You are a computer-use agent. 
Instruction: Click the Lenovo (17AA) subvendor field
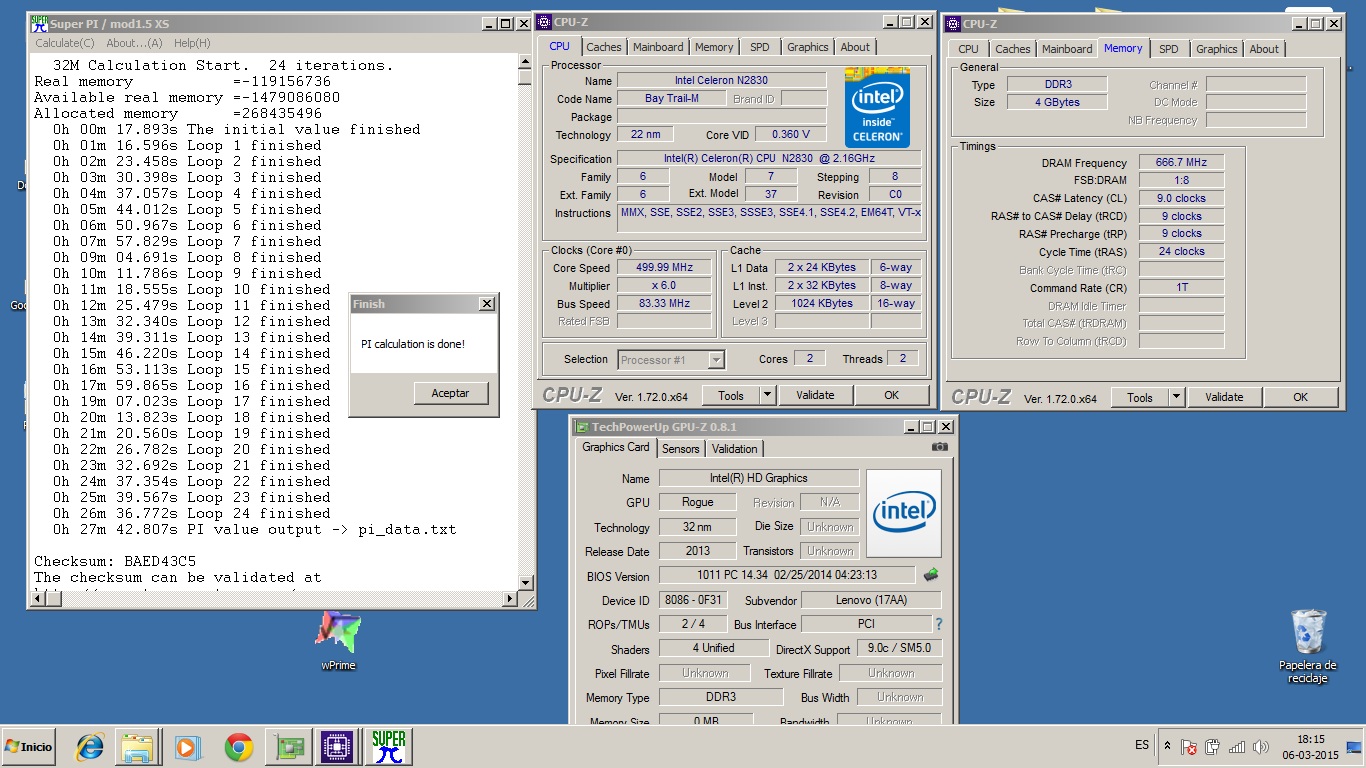pos(871,600)
